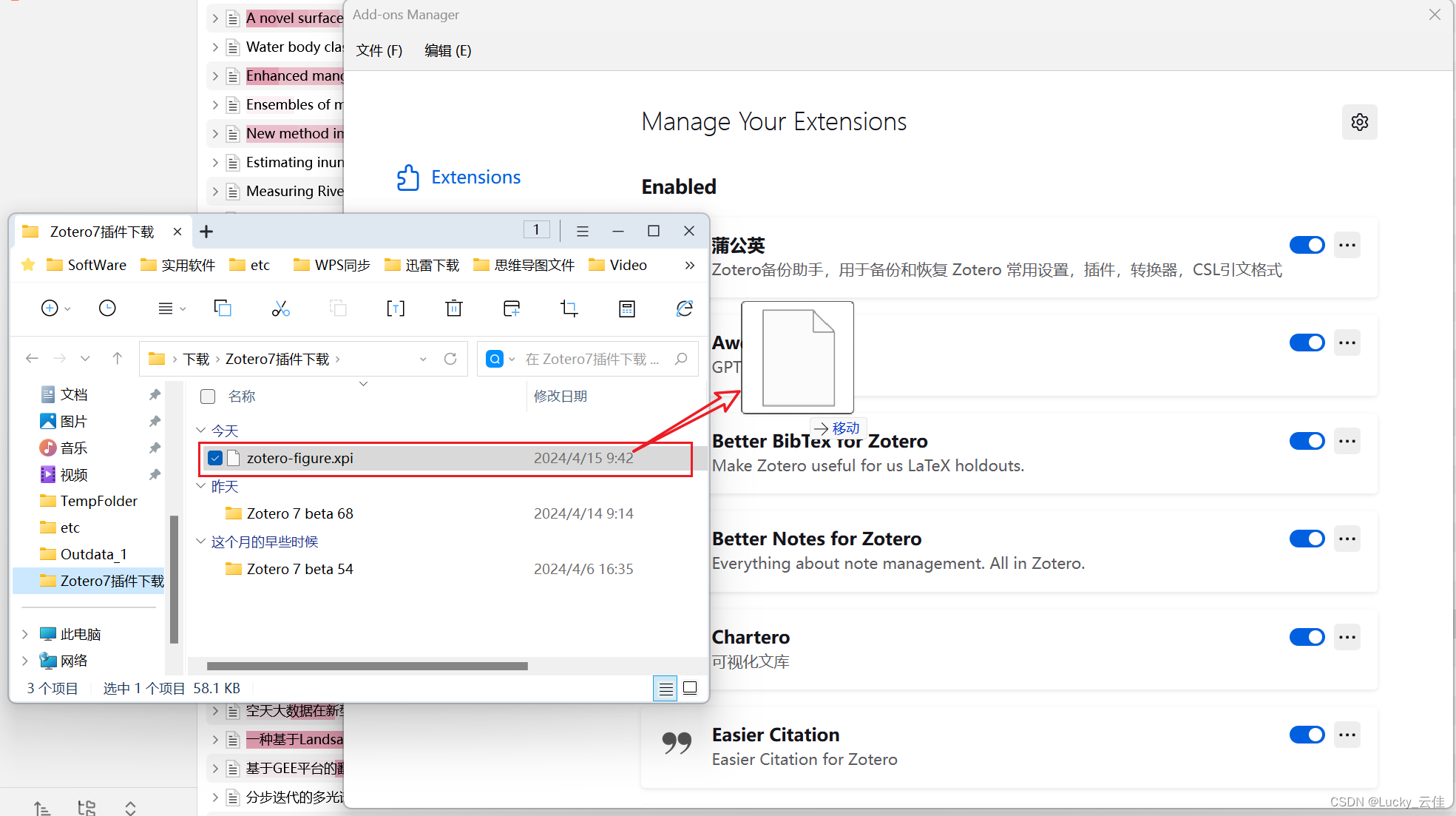Click the new window icon in toolbar

(512, 308)
